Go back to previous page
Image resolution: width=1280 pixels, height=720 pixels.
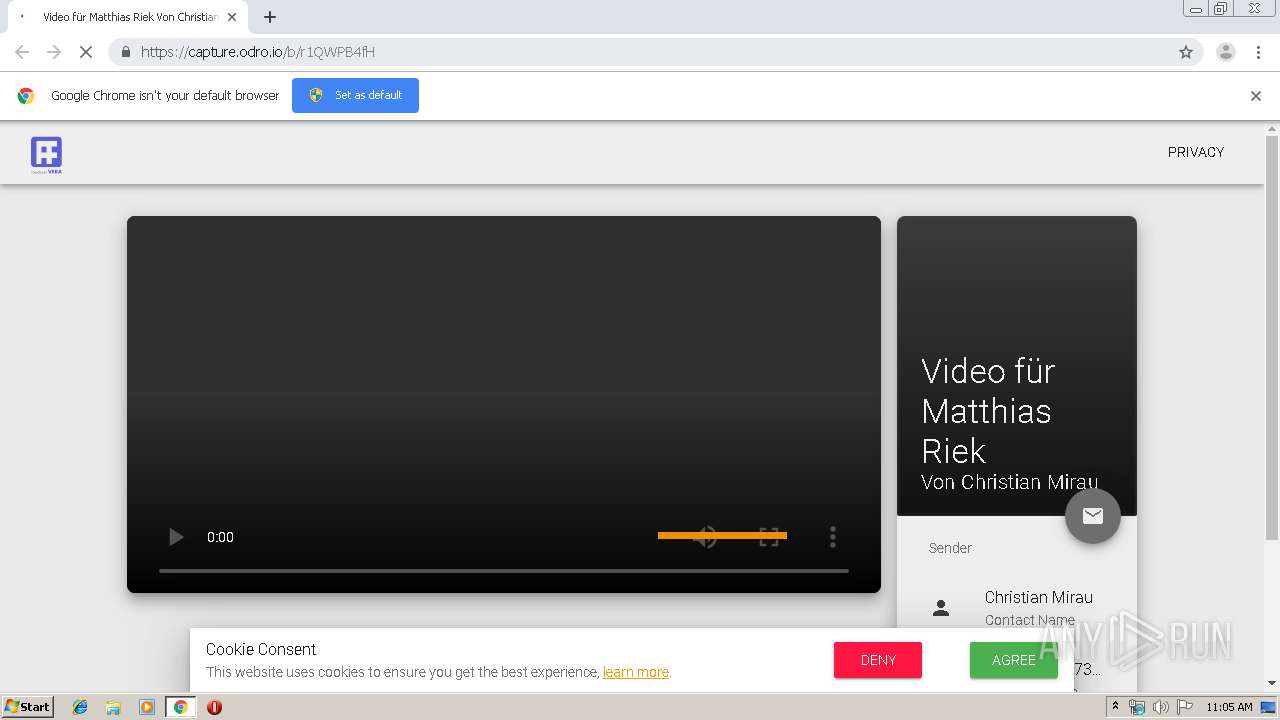coord(22,52)
